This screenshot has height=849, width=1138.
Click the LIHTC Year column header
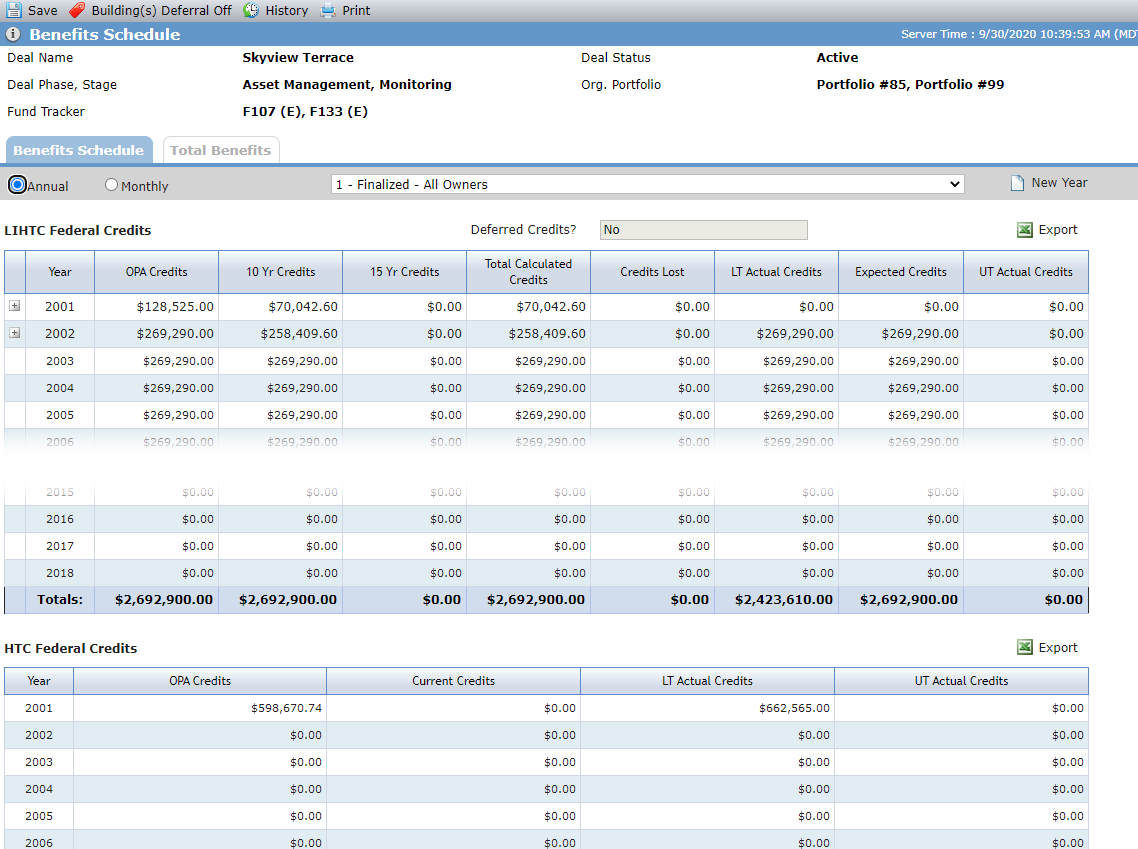60,272
